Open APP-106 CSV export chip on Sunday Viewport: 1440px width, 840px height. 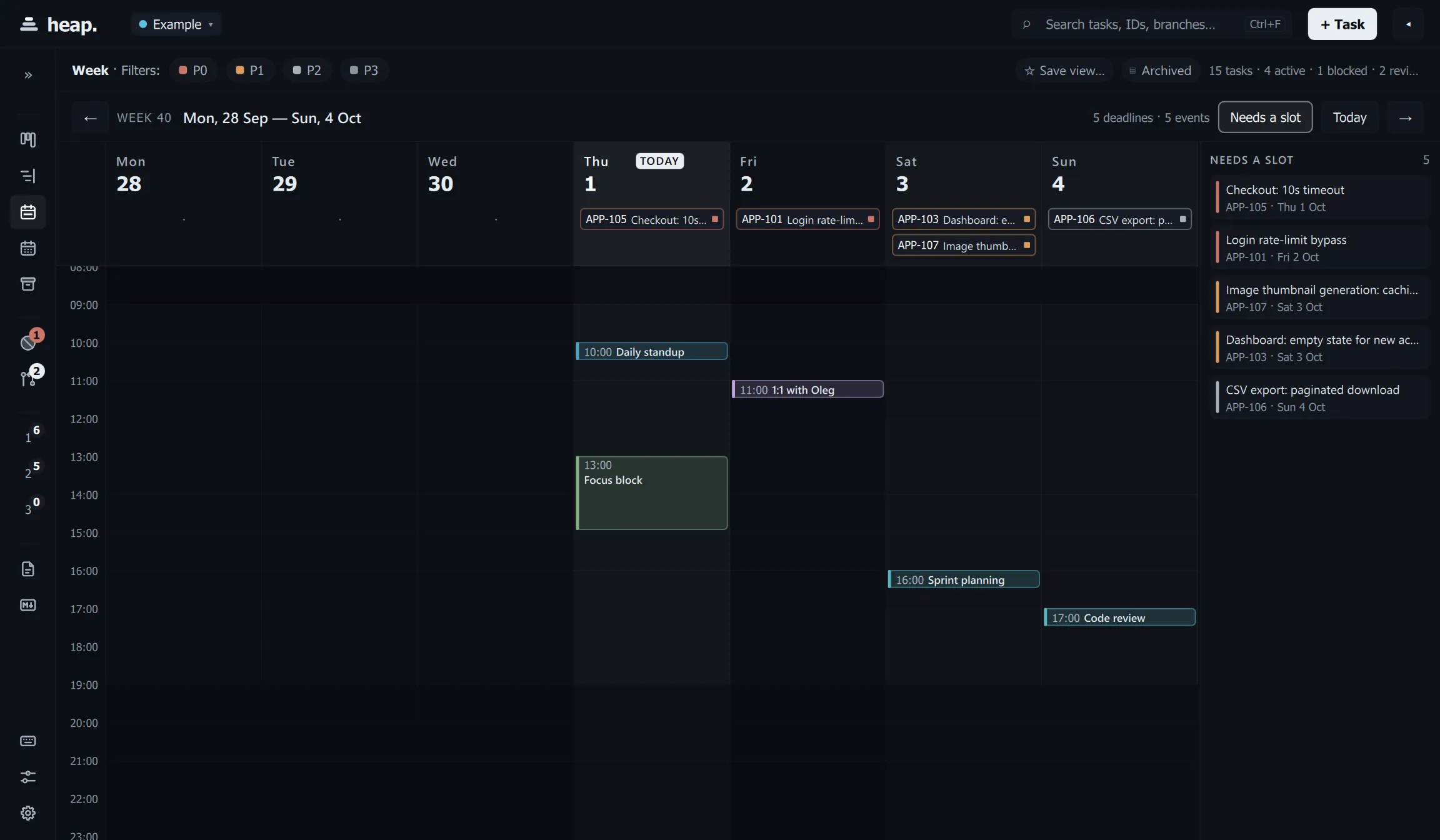point(1119,219)
